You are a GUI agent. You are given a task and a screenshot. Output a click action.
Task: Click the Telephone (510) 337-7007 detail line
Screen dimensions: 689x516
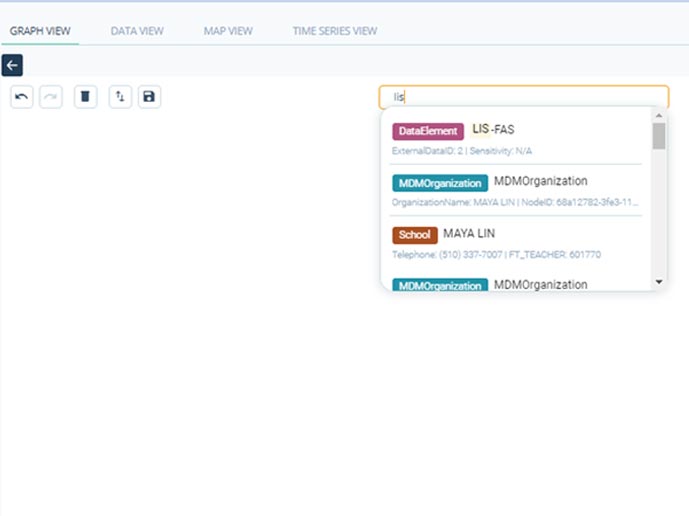497,254
